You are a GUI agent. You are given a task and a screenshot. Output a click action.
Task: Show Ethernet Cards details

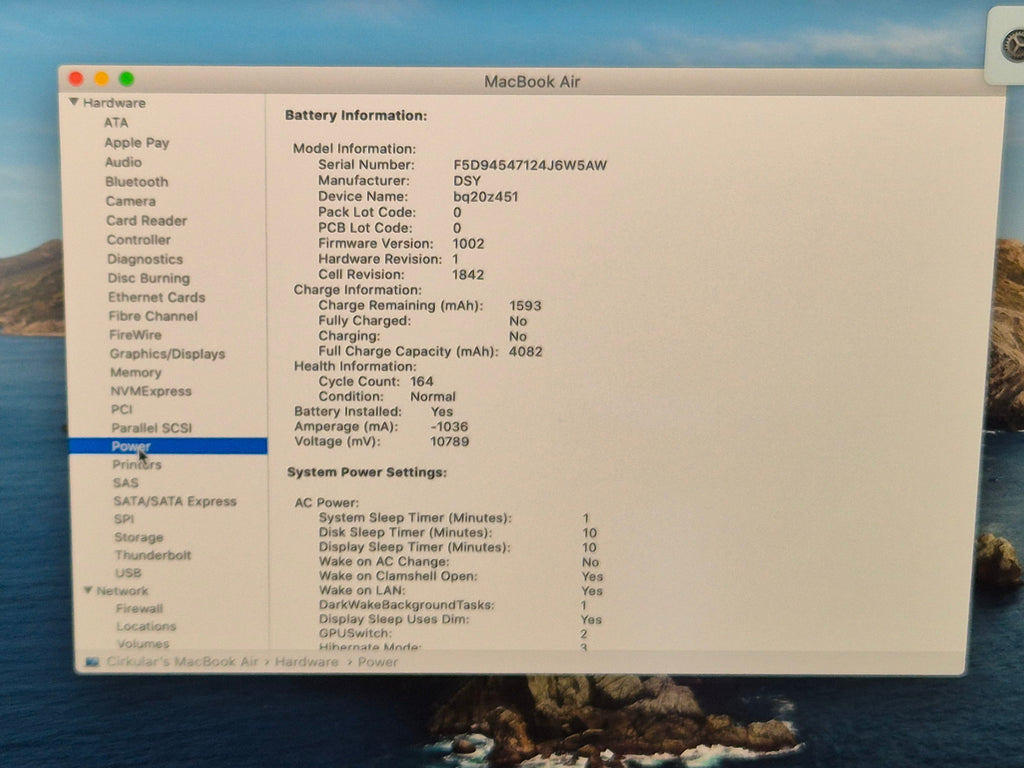[157, 297]
